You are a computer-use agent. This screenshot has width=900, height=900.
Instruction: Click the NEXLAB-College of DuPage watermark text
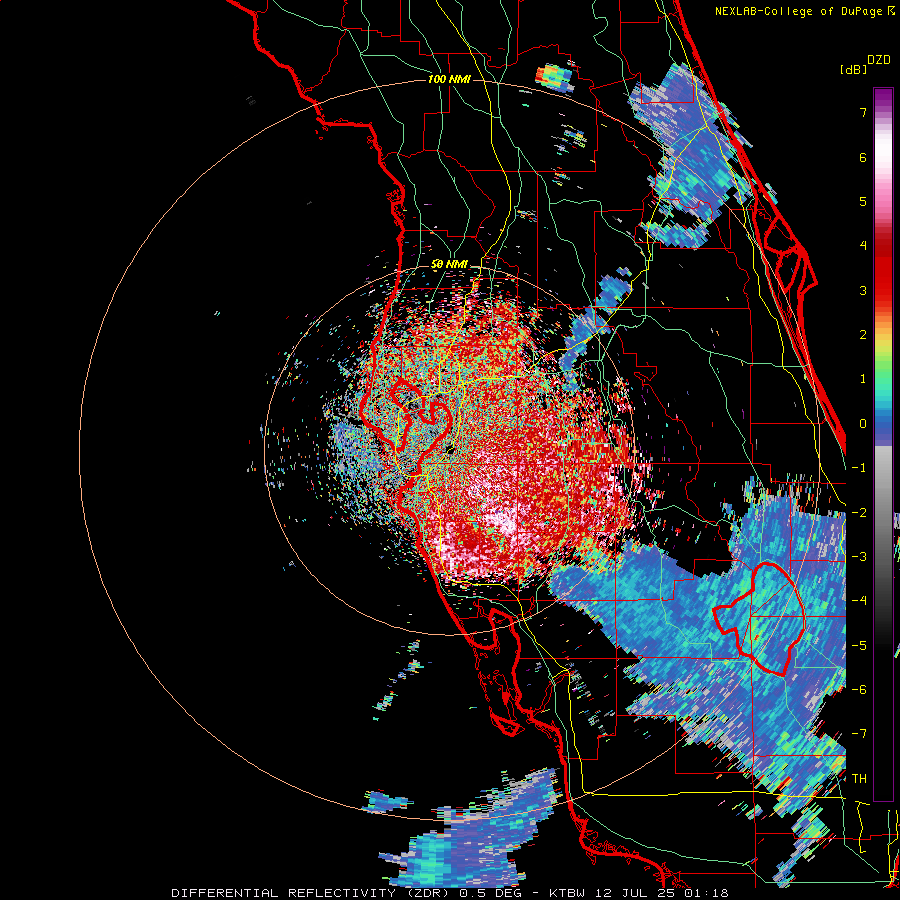coord(804,11)
